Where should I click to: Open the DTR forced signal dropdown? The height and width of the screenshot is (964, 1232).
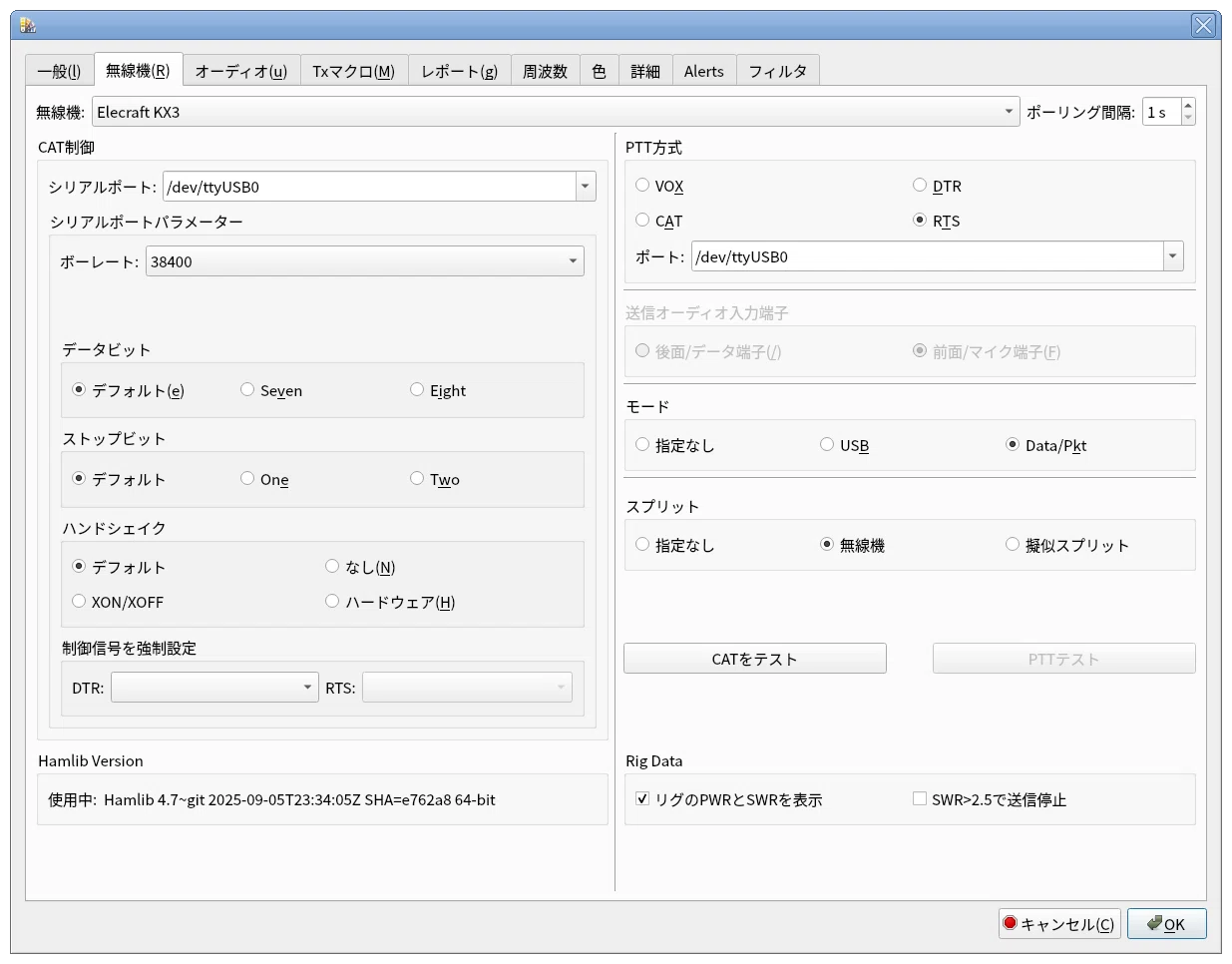(214, 688)
